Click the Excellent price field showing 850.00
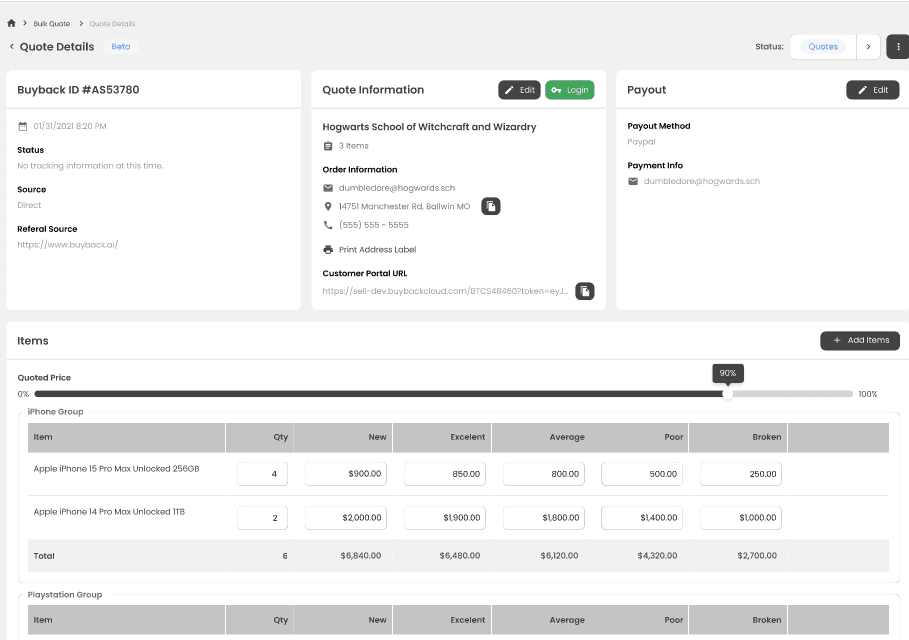Viewport: 909px width, 640px height. coord(445,474)
